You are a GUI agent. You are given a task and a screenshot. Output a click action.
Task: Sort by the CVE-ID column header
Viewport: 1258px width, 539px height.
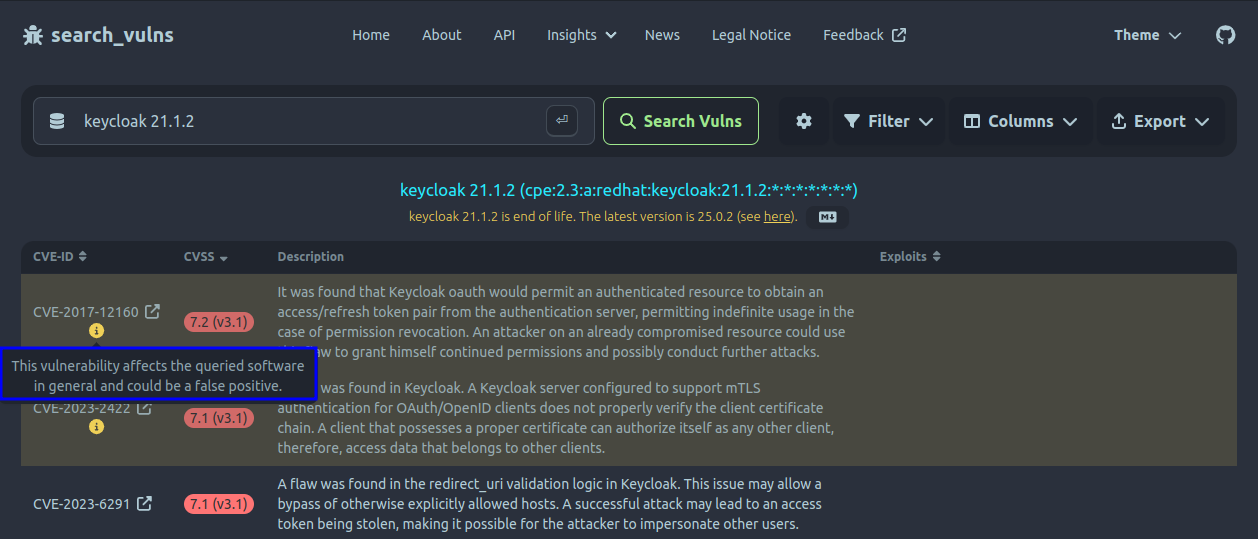60,257
